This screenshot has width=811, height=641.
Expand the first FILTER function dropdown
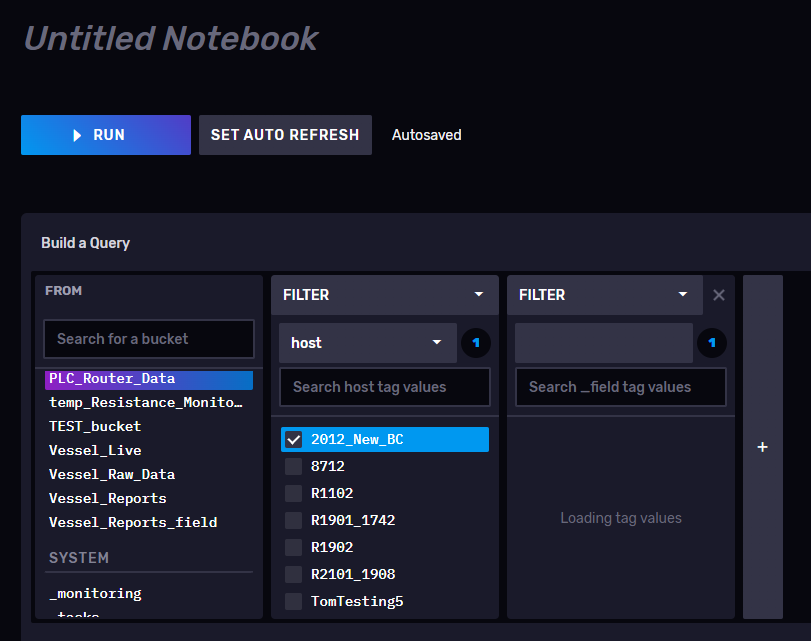click(384, 294)
